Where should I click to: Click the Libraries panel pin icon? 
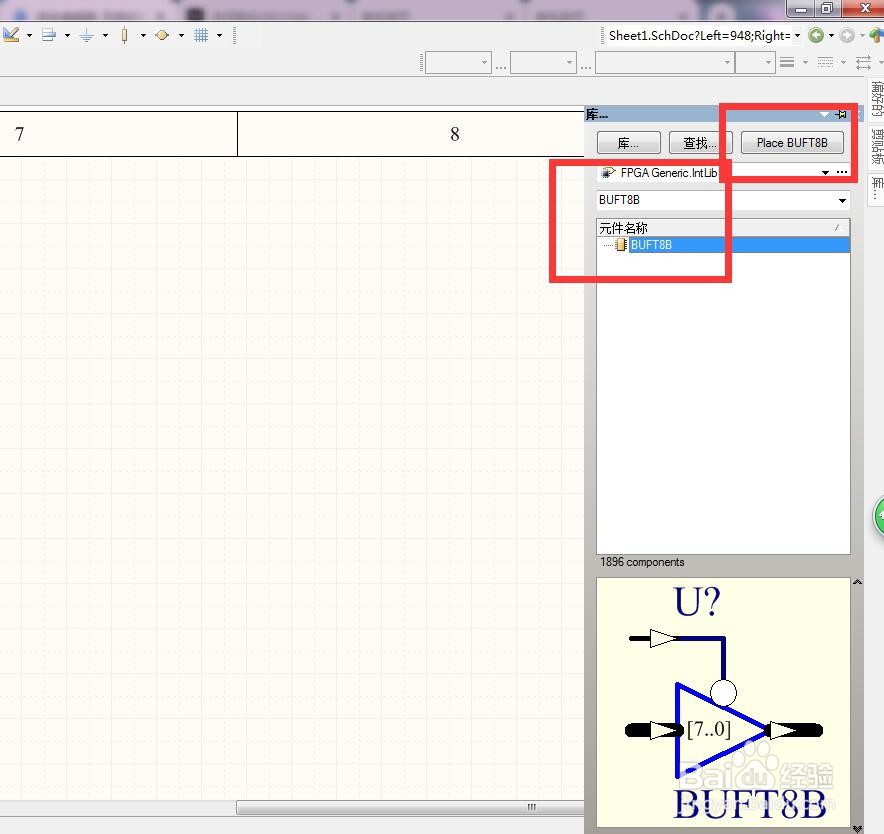coord(842,114)
